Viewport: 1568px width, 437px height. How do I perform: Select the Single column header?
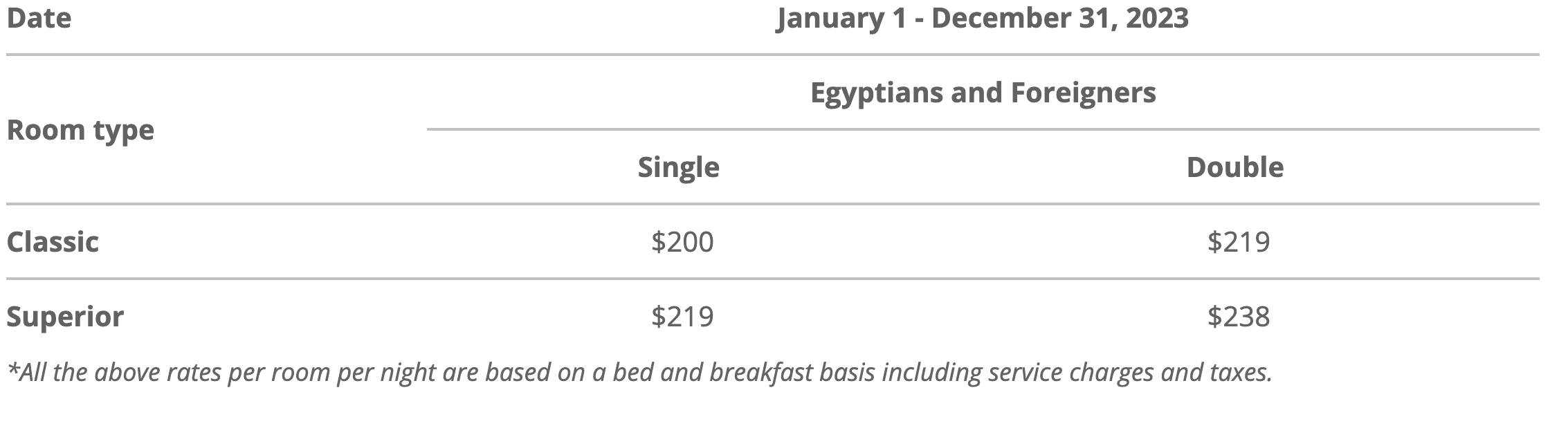pyautogui.click(x=678, y=167)
